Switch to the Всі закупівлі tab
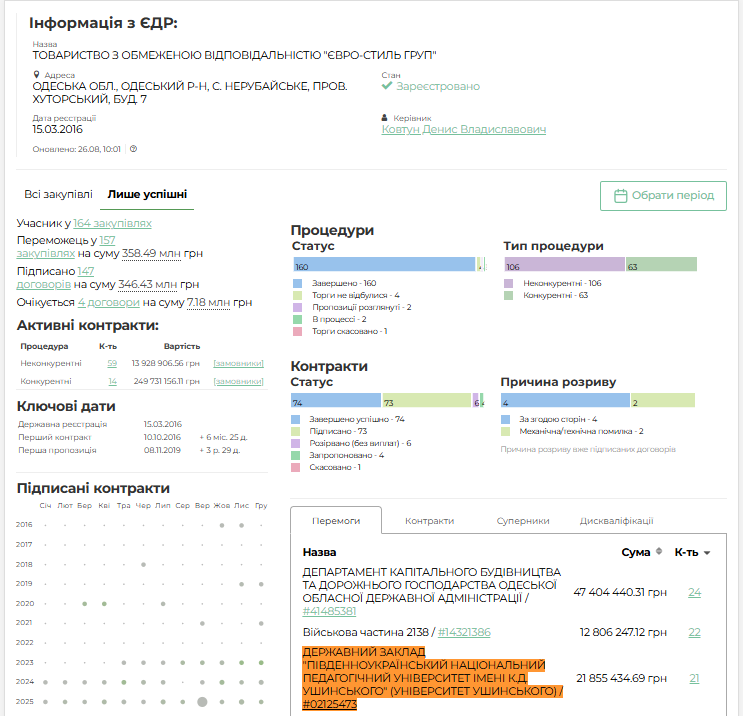 point(58,194)
